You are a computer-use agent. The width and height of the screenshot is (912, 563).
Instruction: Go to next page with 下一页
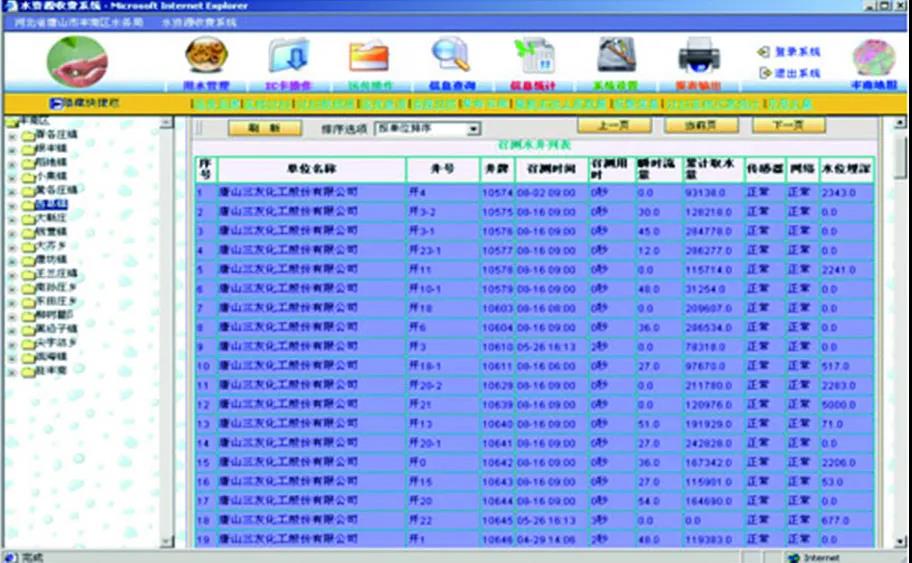coord(788,126)
